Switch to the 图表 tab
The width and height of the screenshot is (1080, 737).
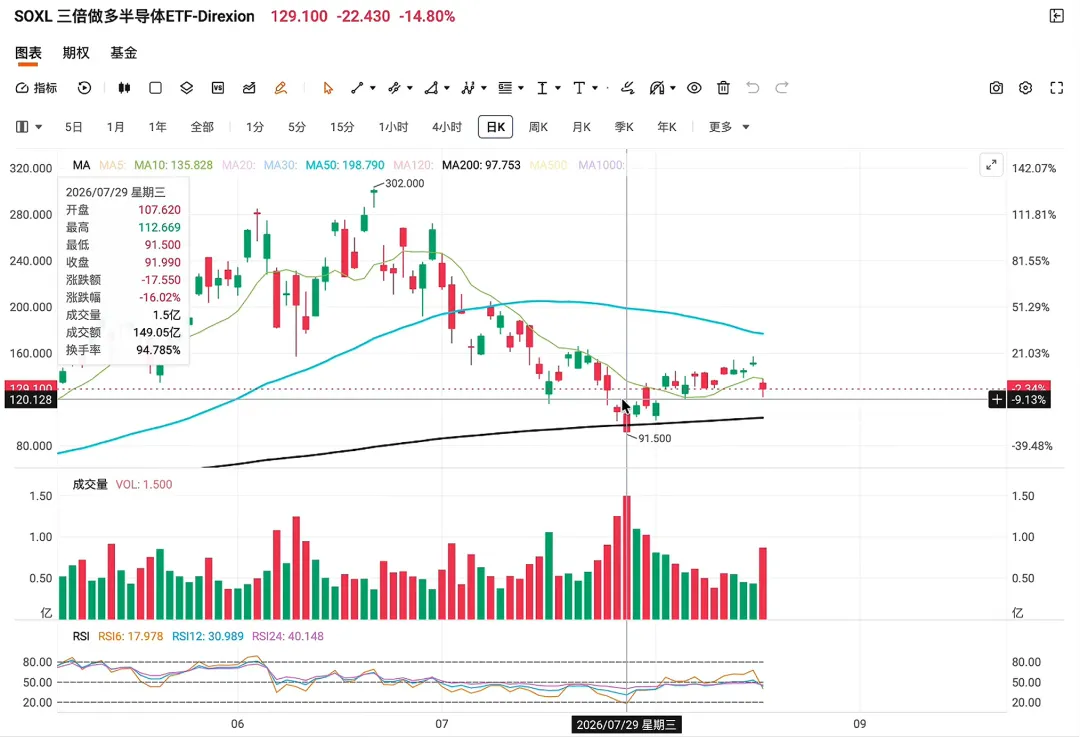28,53
